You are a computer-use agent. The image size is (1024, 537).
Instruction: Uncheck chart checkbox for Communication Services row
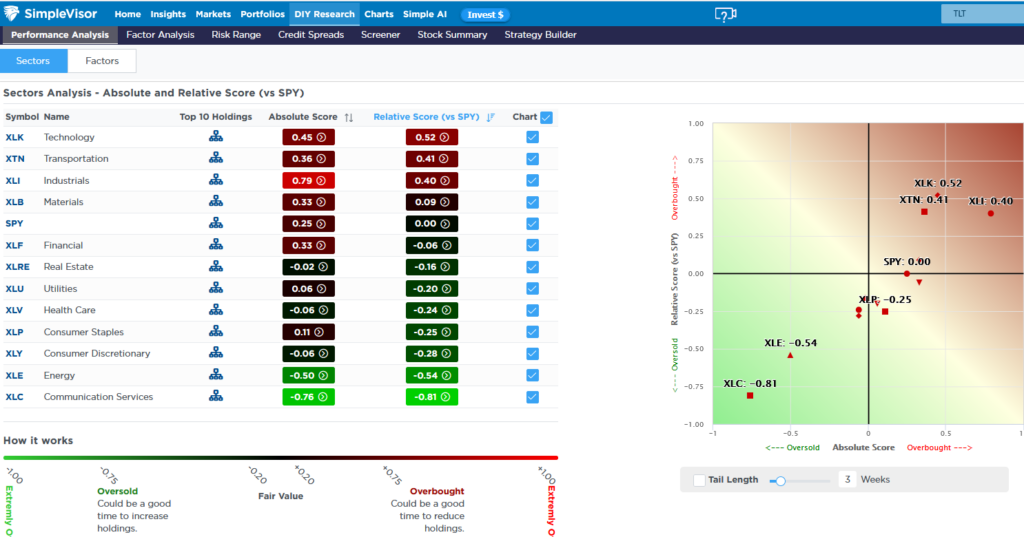click(x=532, y=397)
